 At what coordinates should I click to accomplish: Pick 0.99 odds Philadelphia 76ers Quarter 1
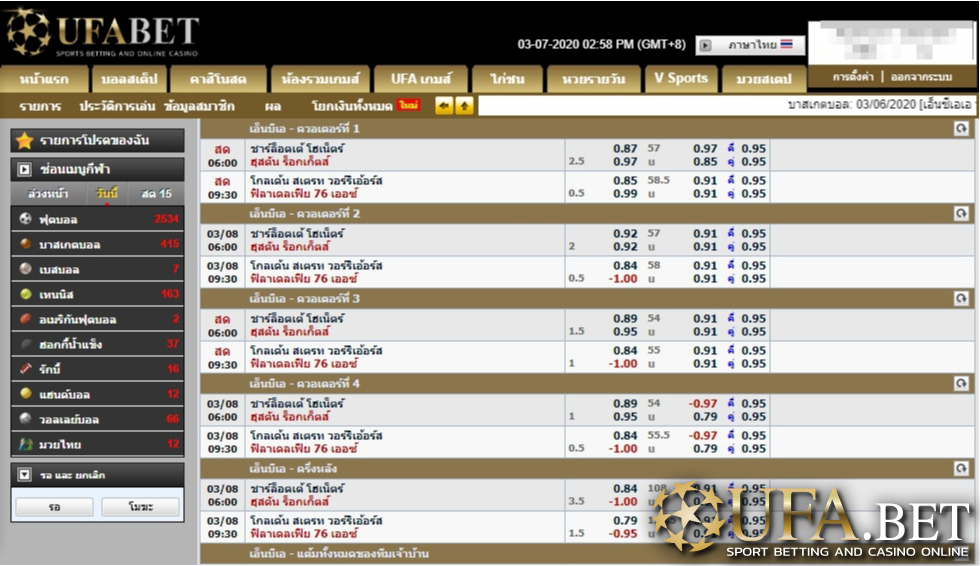pos(625,194)
